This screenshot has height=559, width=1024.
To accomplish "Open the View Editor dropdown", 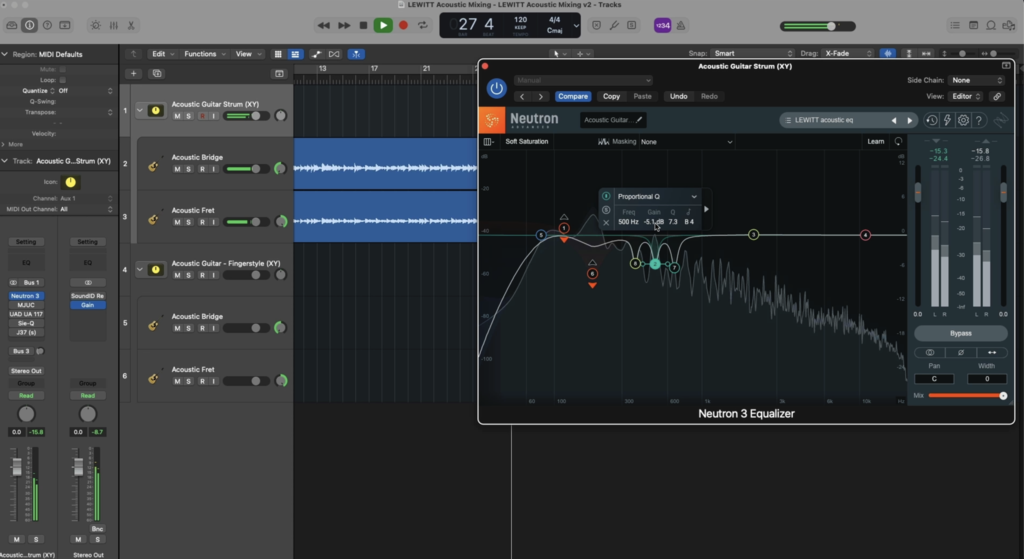I will [966, 97].
